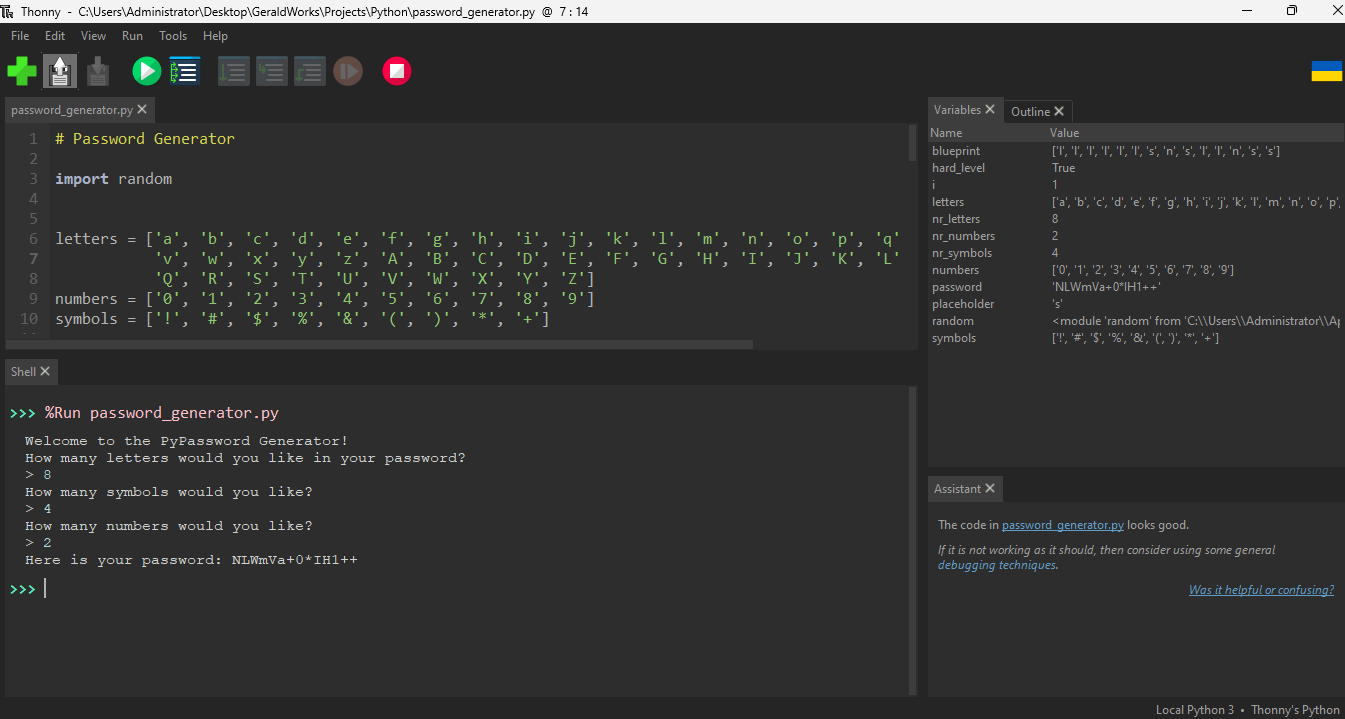The height and width of the screenshot is (719, 1345).
Task: Click the Step out debug icon
Action: pos(309,71)
